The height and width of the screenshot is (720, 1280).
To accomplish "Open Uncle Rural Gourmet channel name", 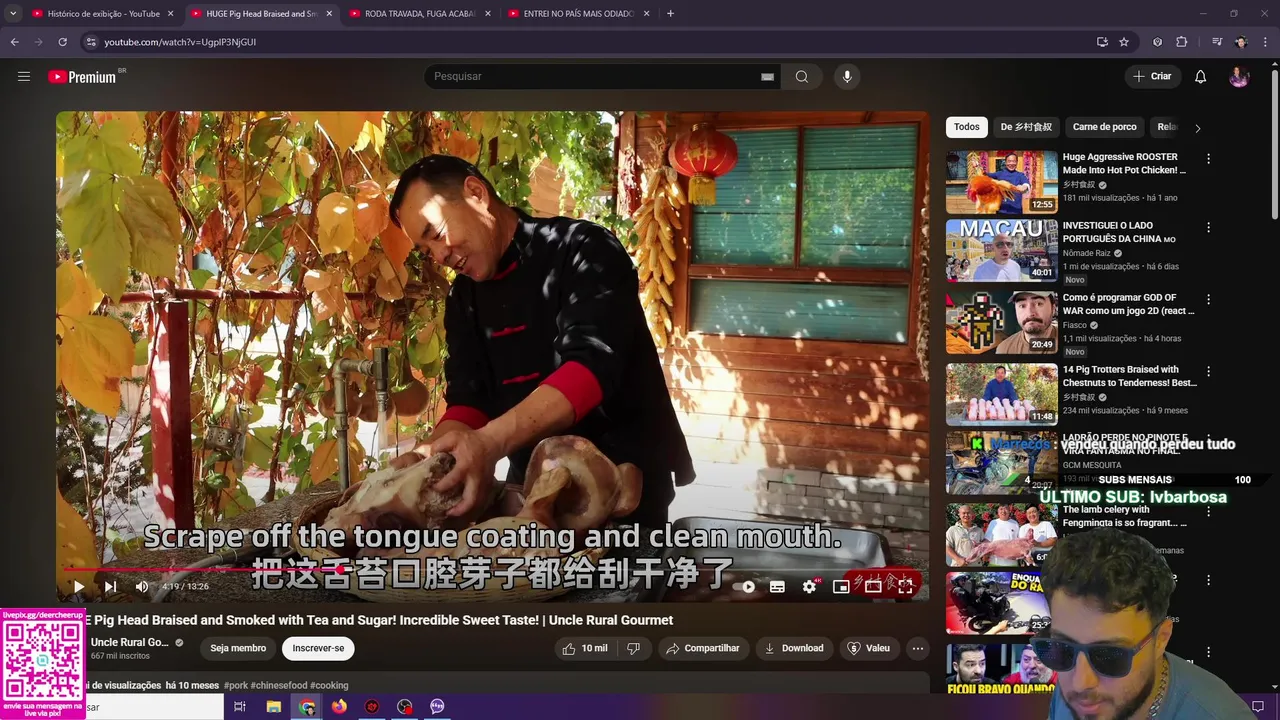I will click(x=129, y=642).
